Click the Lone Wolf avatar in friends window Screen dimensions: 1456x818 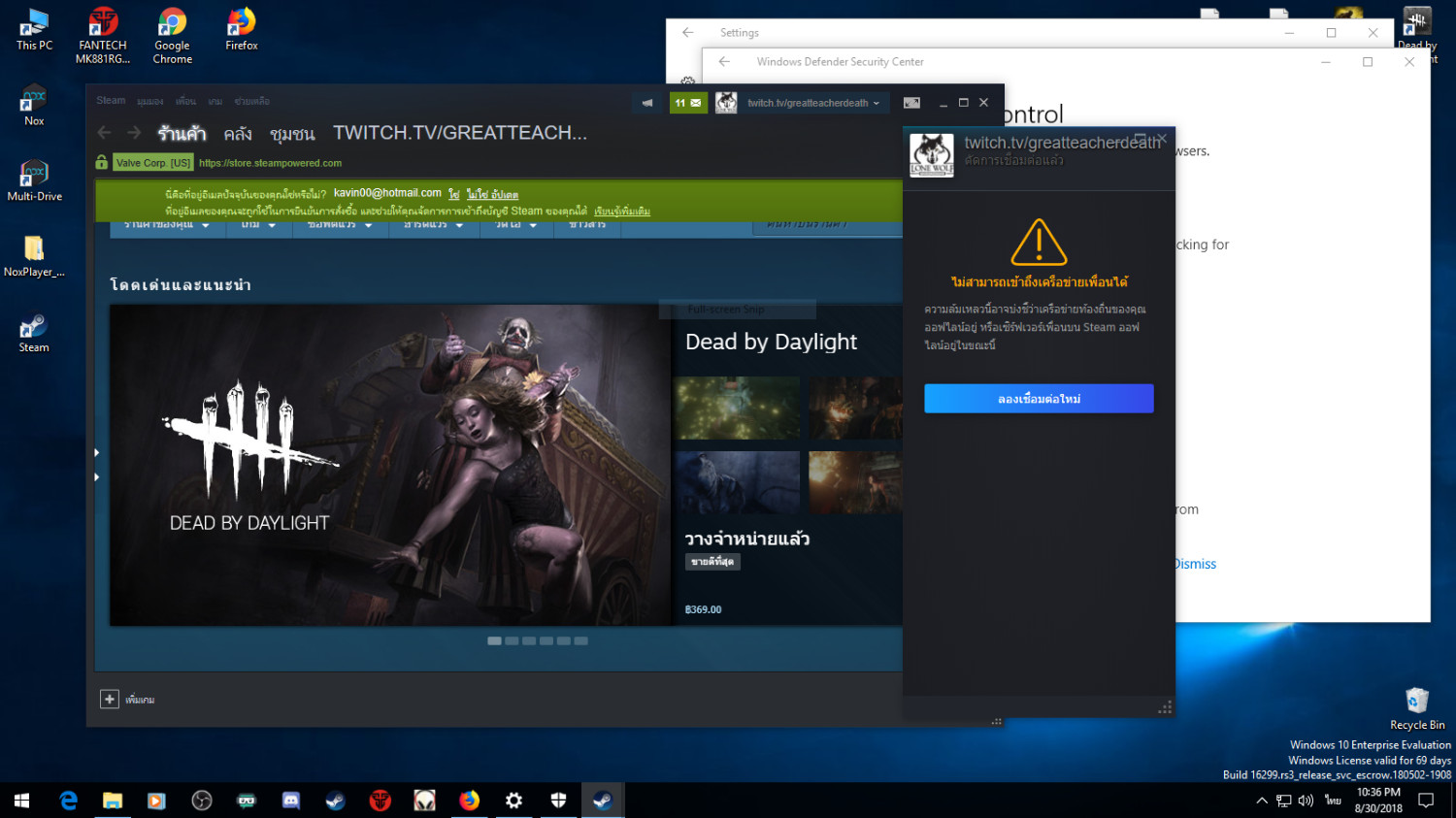pyautogui.click(x=932, y=155)
